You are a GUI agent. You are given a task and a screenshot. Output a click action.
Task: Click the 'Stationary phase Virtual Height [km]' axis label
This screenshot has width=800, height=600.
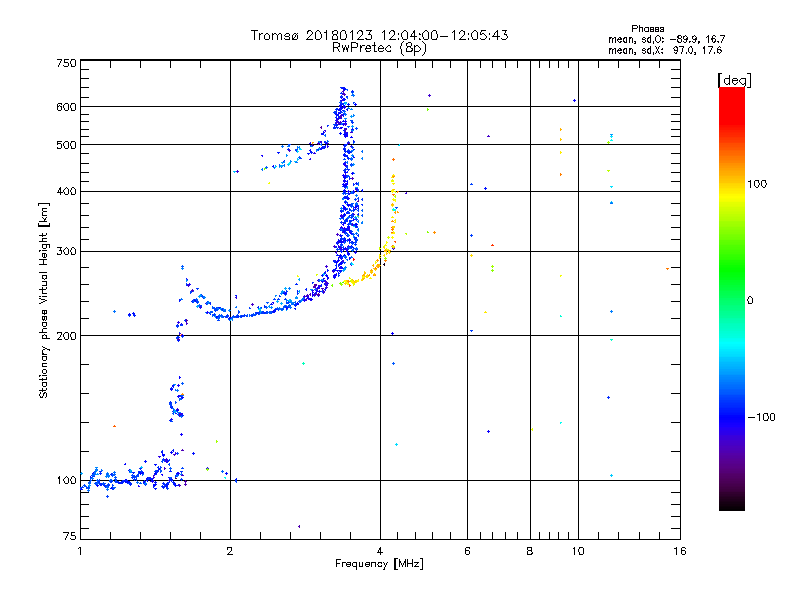point(43,300)
